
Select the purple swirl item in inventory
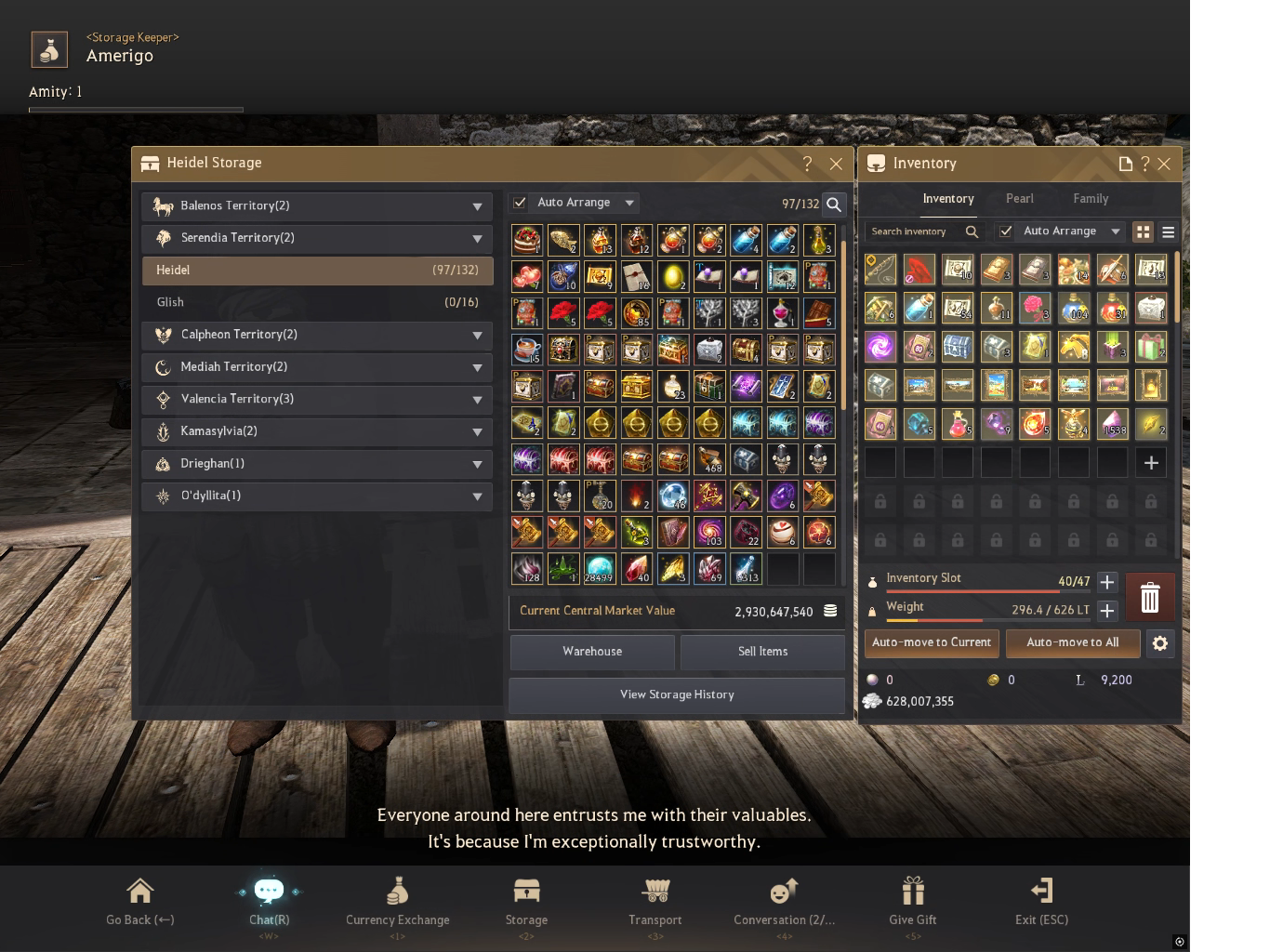pos(880,347)
